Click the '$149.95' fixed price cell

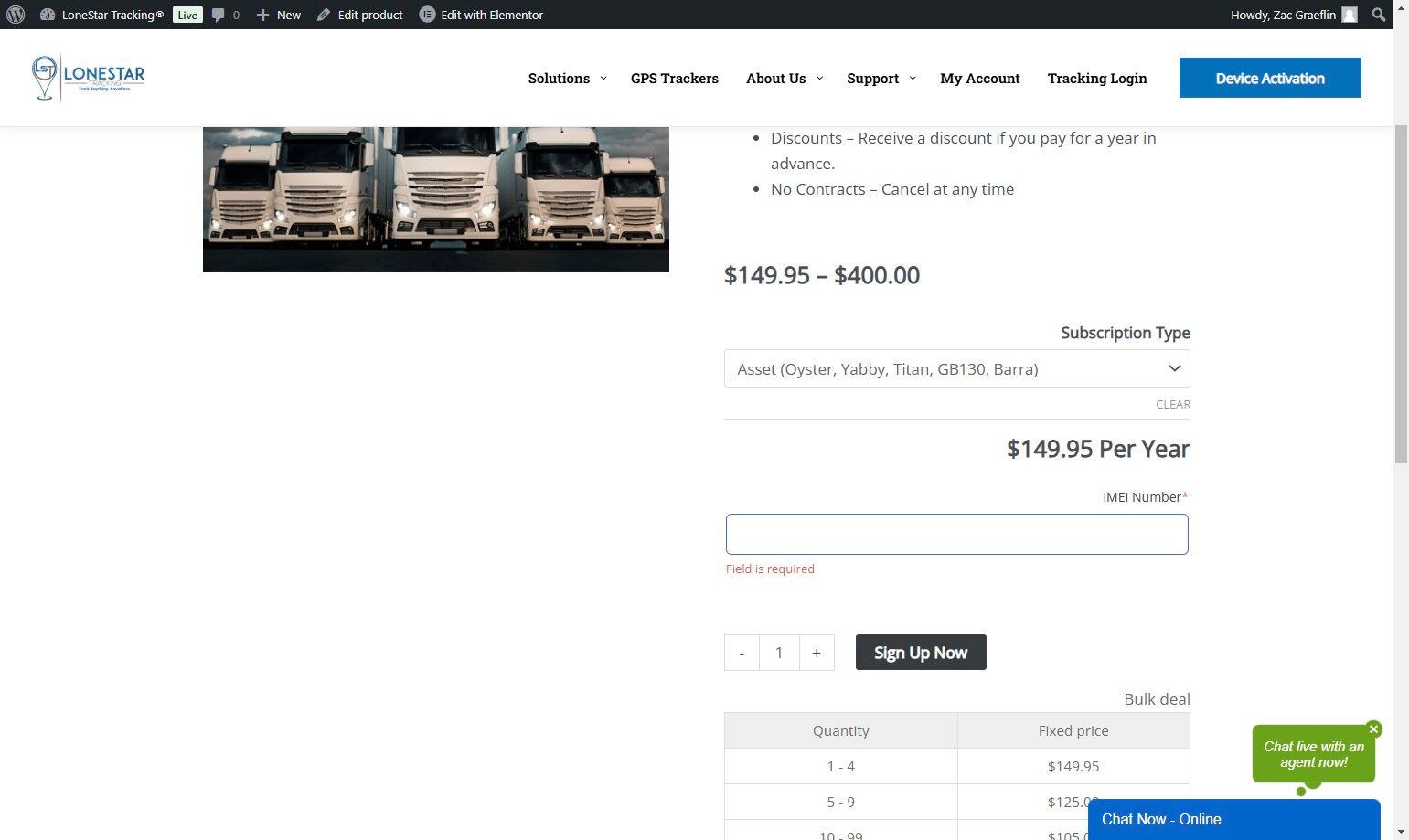tap(1073, 767)
